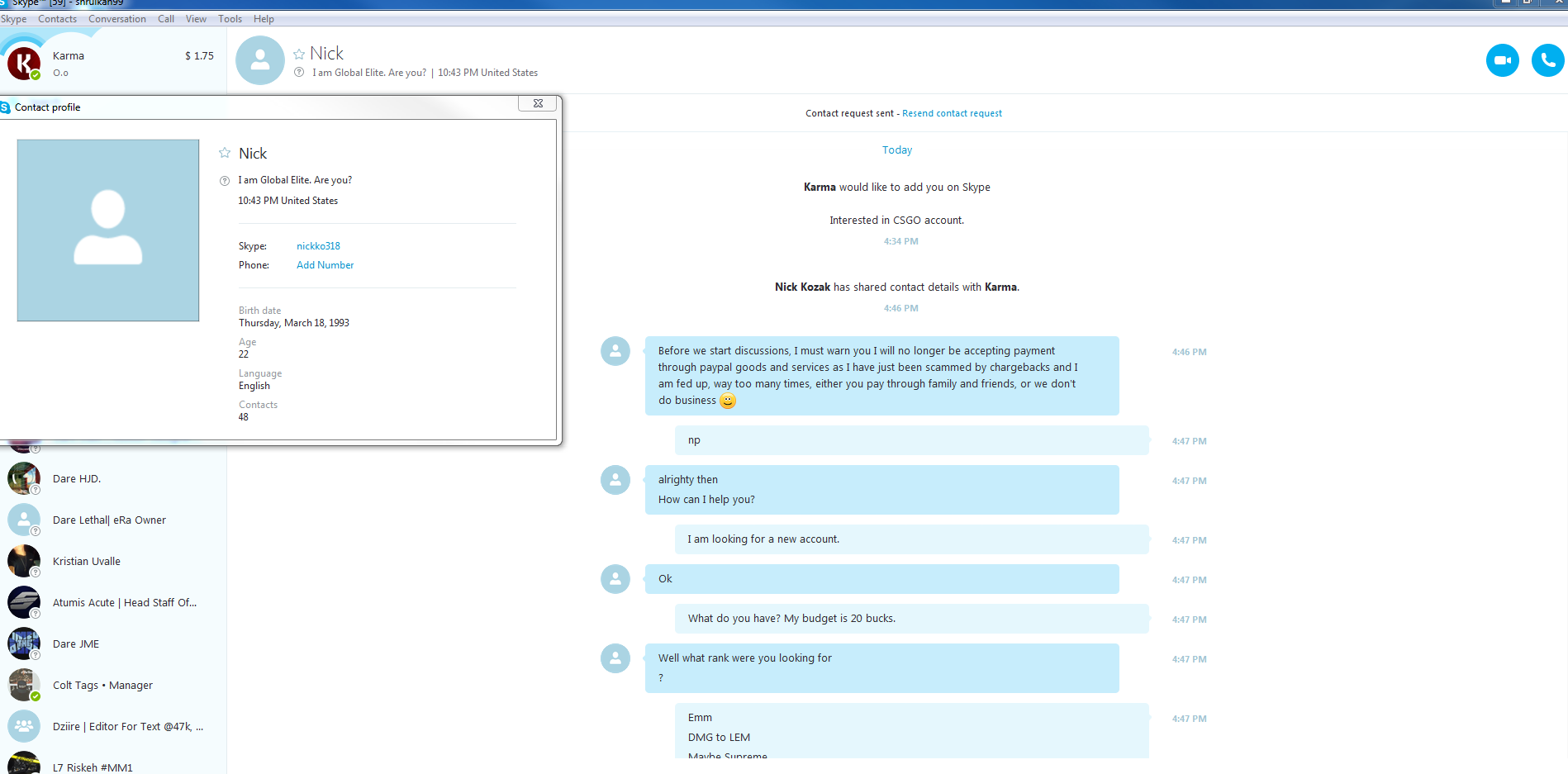The height and width of the screenshot is (774, 1568).
Task: Start a video call with Nick
Action: (x=1502, y=60)
